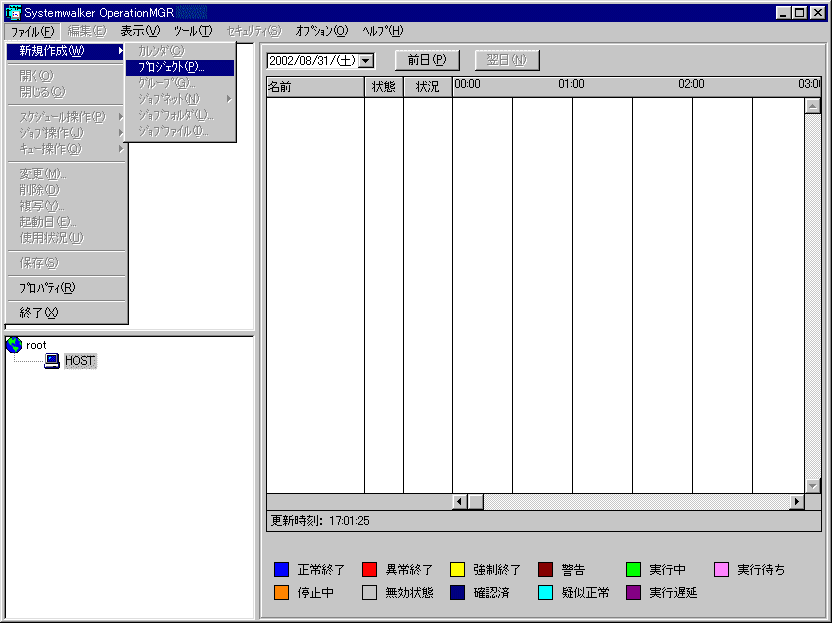This screenshot has width=832, height=623.
Task: Open the ツール(T) menu
Action: tap(193, 31)
